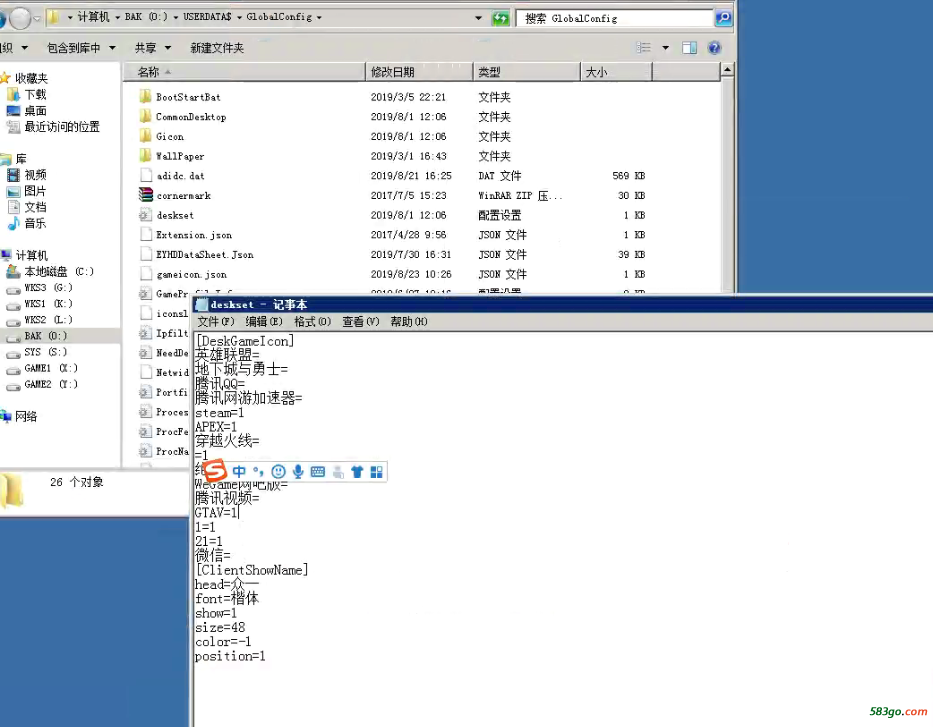
Task: Select the EYHDDataSheet.Json file icon
Action: [145, 254]
